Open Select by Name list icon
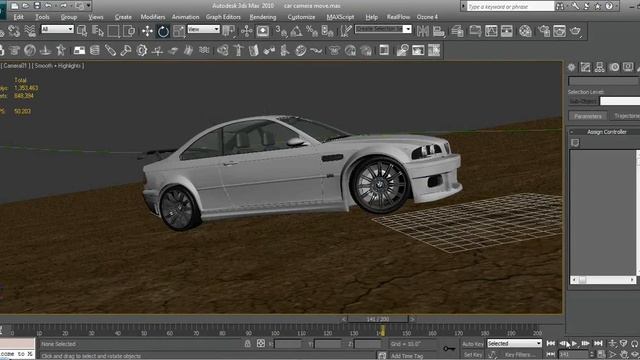The height and width of the screenshot is (360, 640). [x=98, y=31]
